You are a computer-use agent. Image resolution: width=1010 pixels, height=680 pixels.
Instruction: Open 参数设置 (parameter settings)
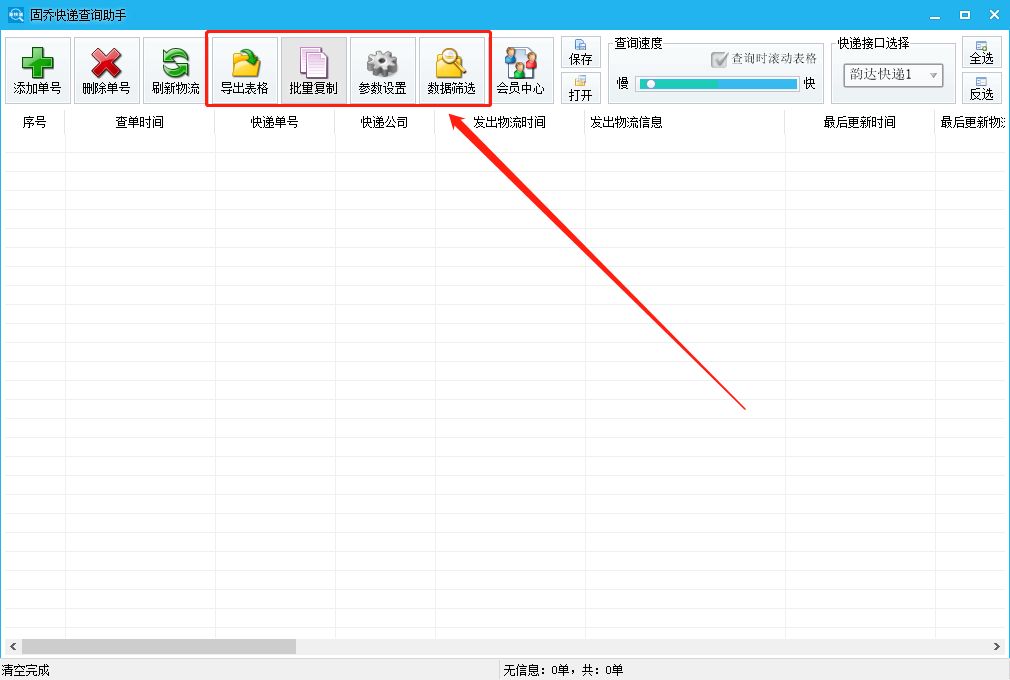[x=382, y=69]
